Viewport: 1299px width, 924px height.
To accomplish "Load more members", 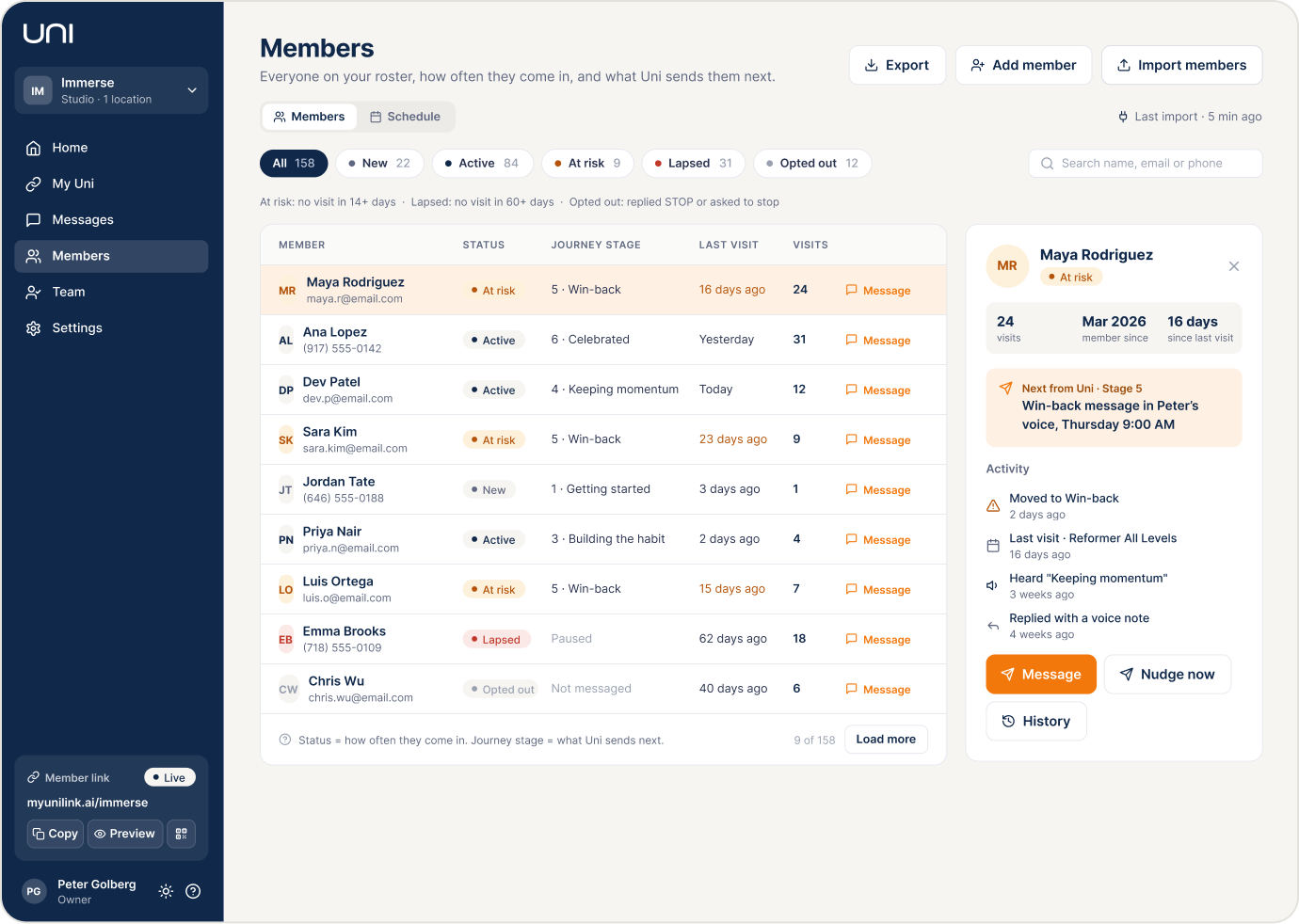I will [886, 740].
